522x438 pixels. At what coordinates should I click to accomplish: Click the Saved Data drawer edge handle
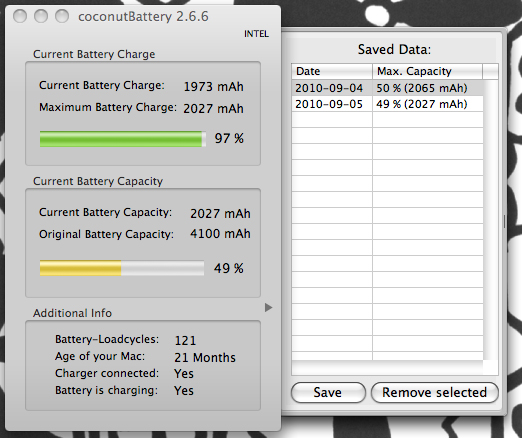click(x=504, y=222)
